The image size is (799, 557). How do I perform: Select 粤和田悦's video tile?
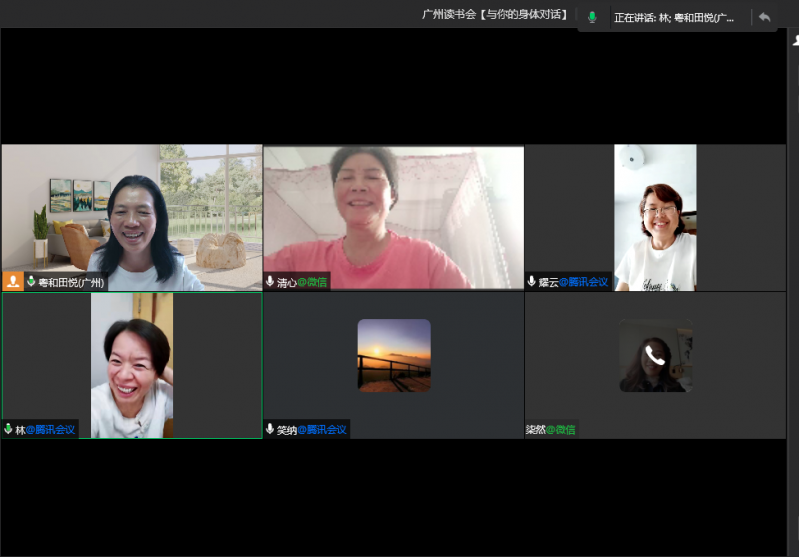coord(132,215)
